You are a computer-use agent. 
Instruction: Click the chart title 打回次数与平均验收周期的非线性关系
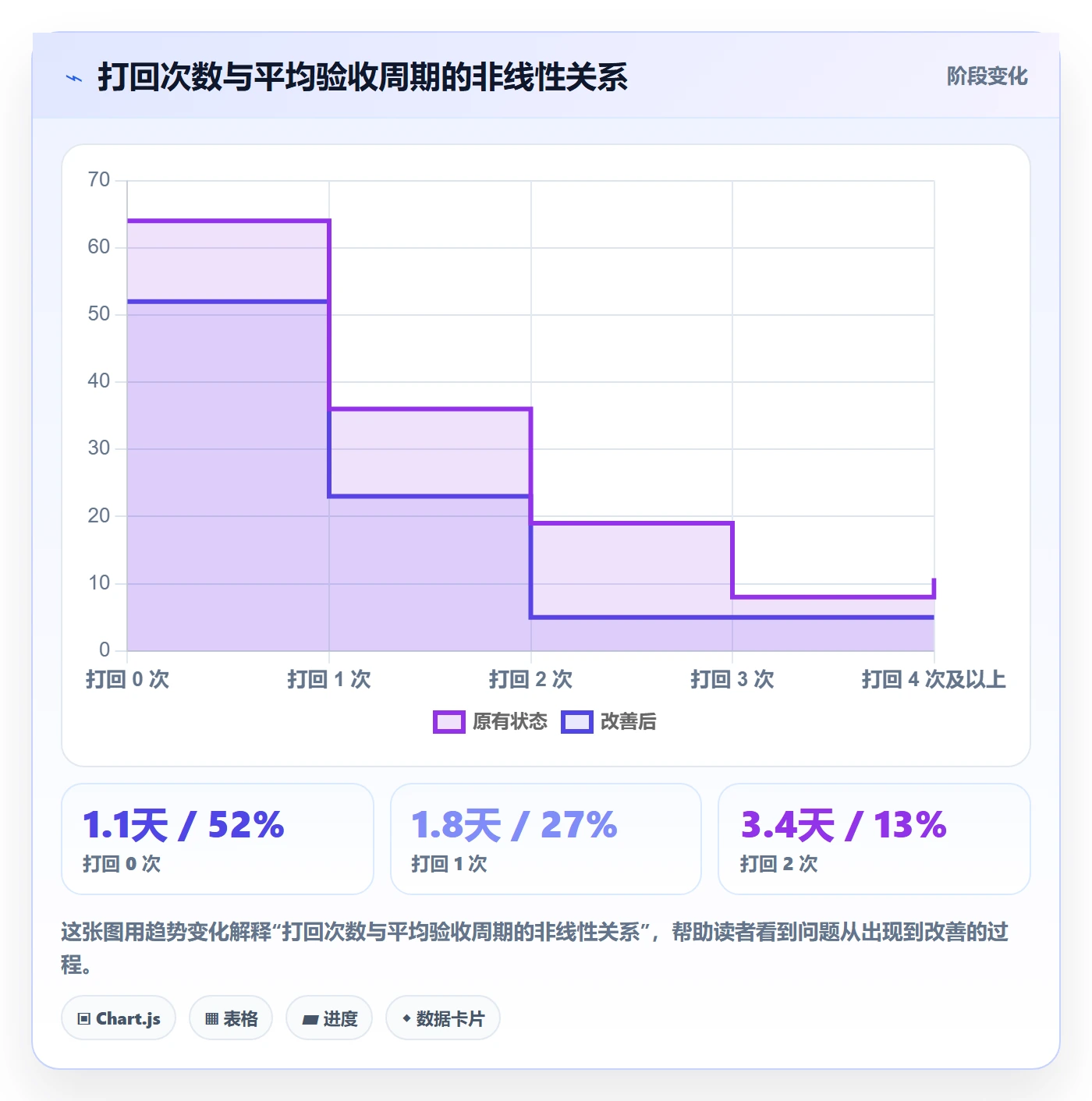(x=363, y=77)
